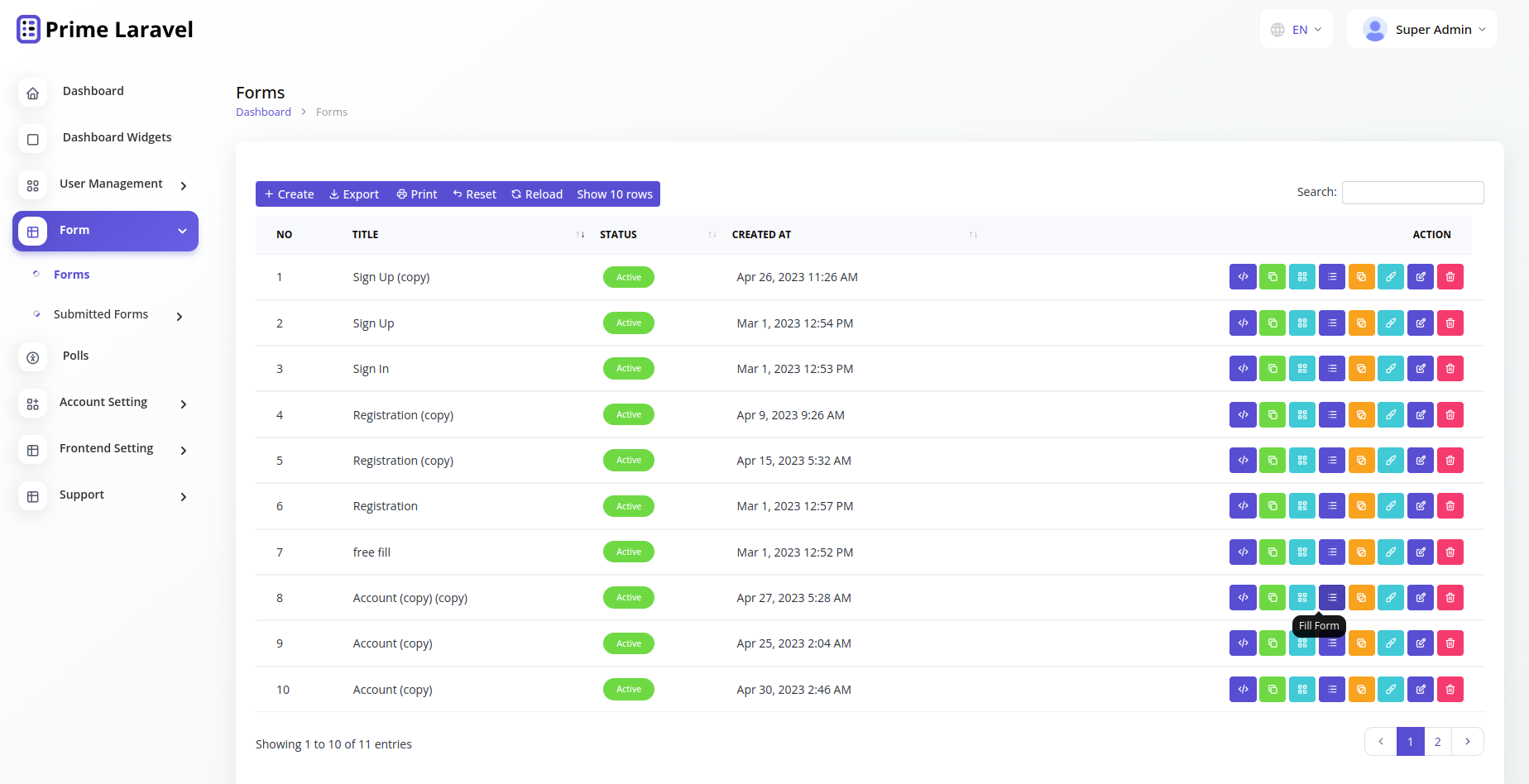Open the EN language dropdown
The width and height of the screenshot is (1529, 784).
click(x=1296, y=30)
